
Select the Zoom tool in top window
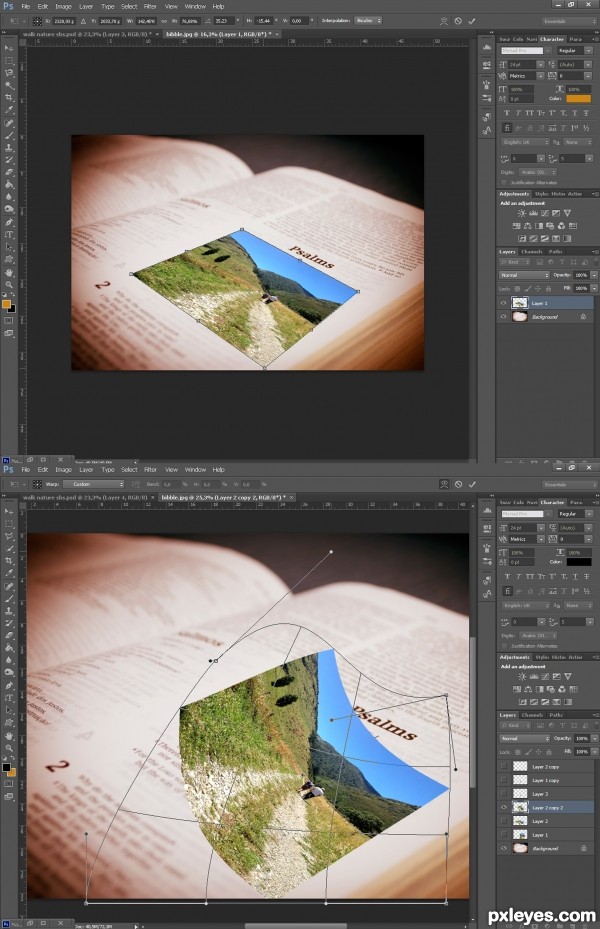tap(9, 284)
